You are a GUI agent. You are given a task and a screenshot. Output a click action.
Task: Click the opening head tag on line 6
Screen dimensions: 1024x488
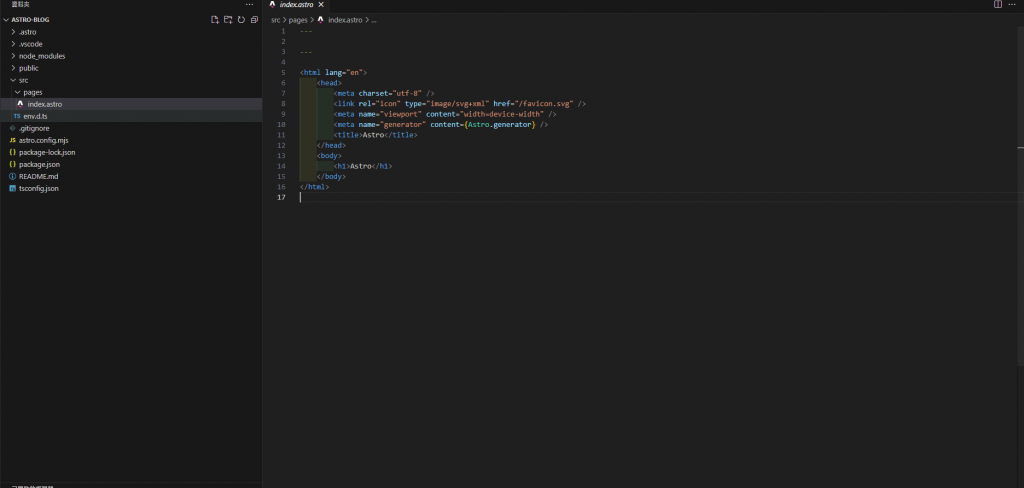point(328,83)
